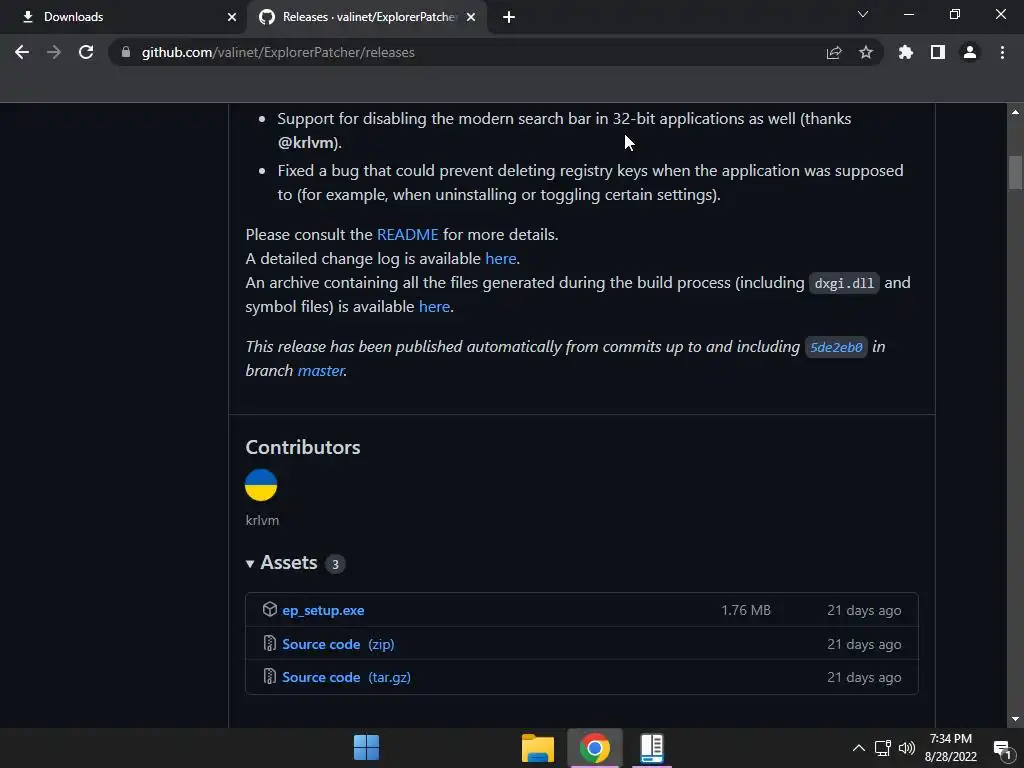Close the Downloads tab
This screenshot has height=768, width=1024.
232,17
